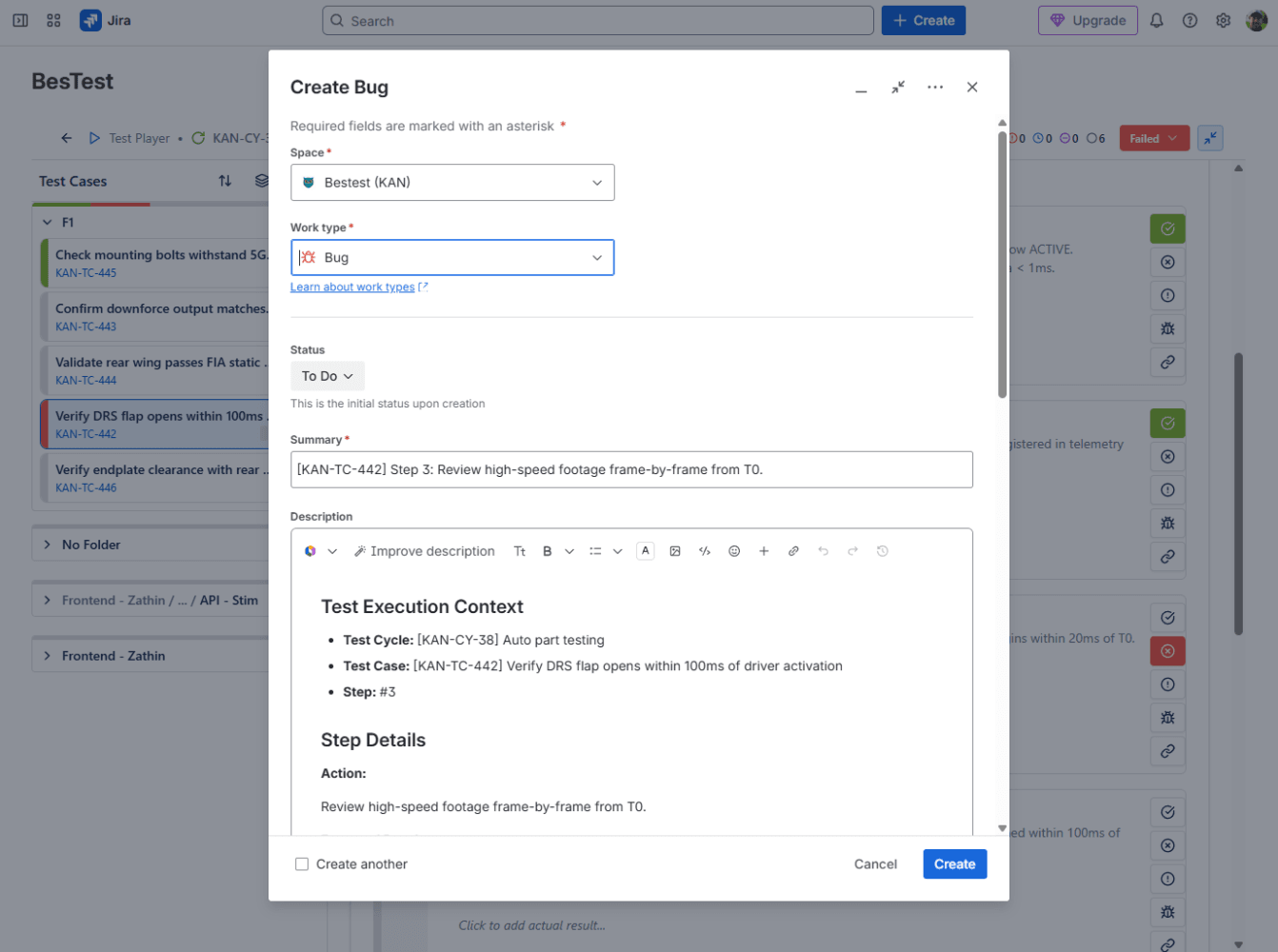Open the emoji picker

click(x=734, y=551)
